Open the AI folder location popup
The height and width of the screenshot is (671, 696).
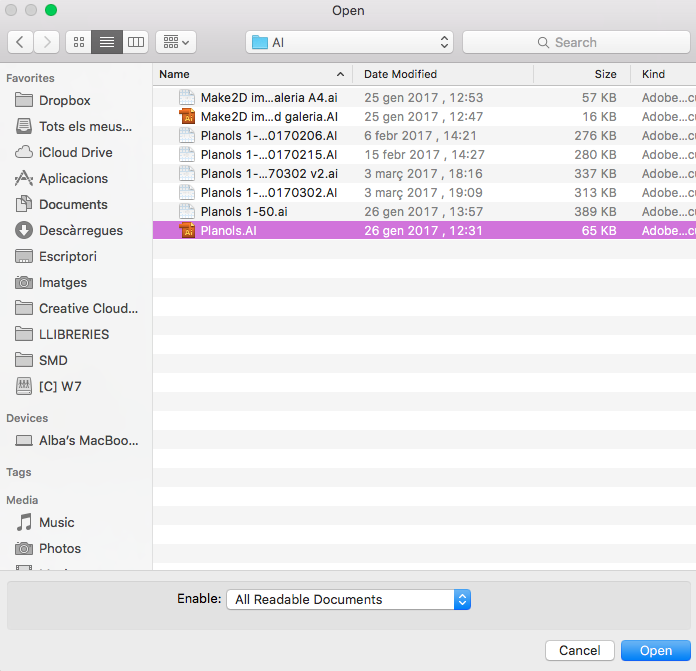(x=349, y=42)
